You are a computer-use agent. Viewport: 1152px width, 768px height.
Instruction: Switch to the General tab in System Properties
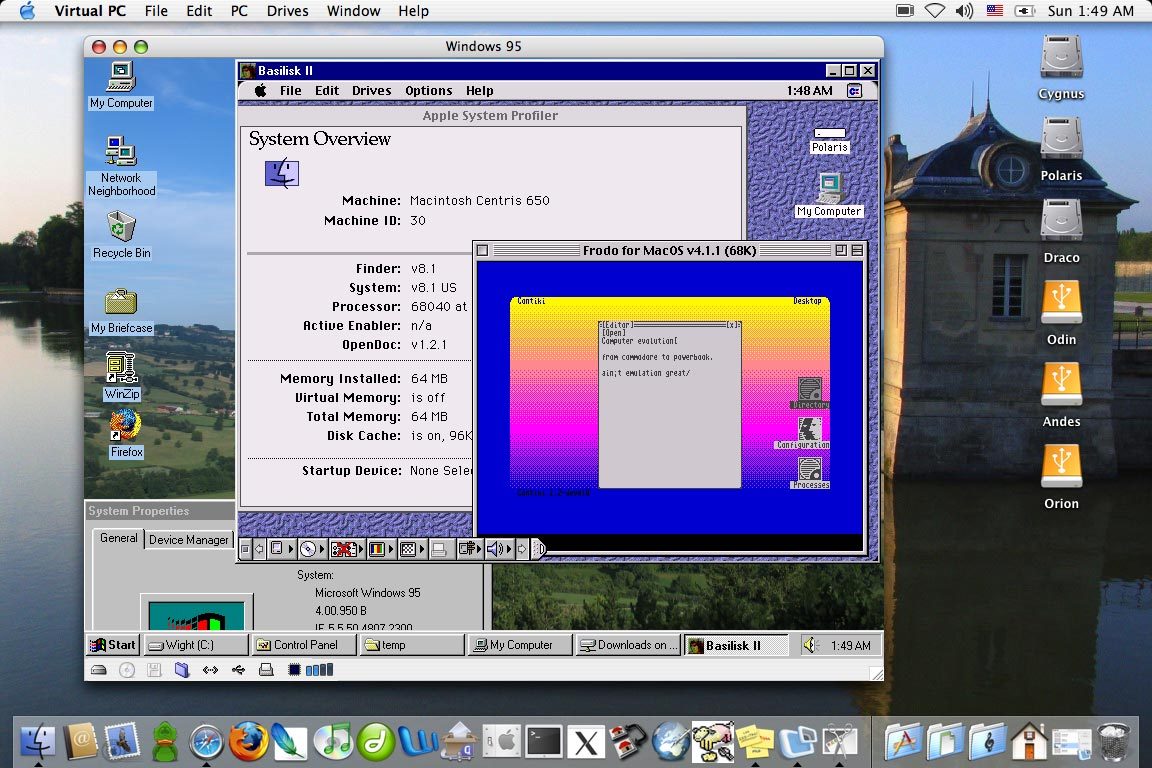(x=118, y=538)
